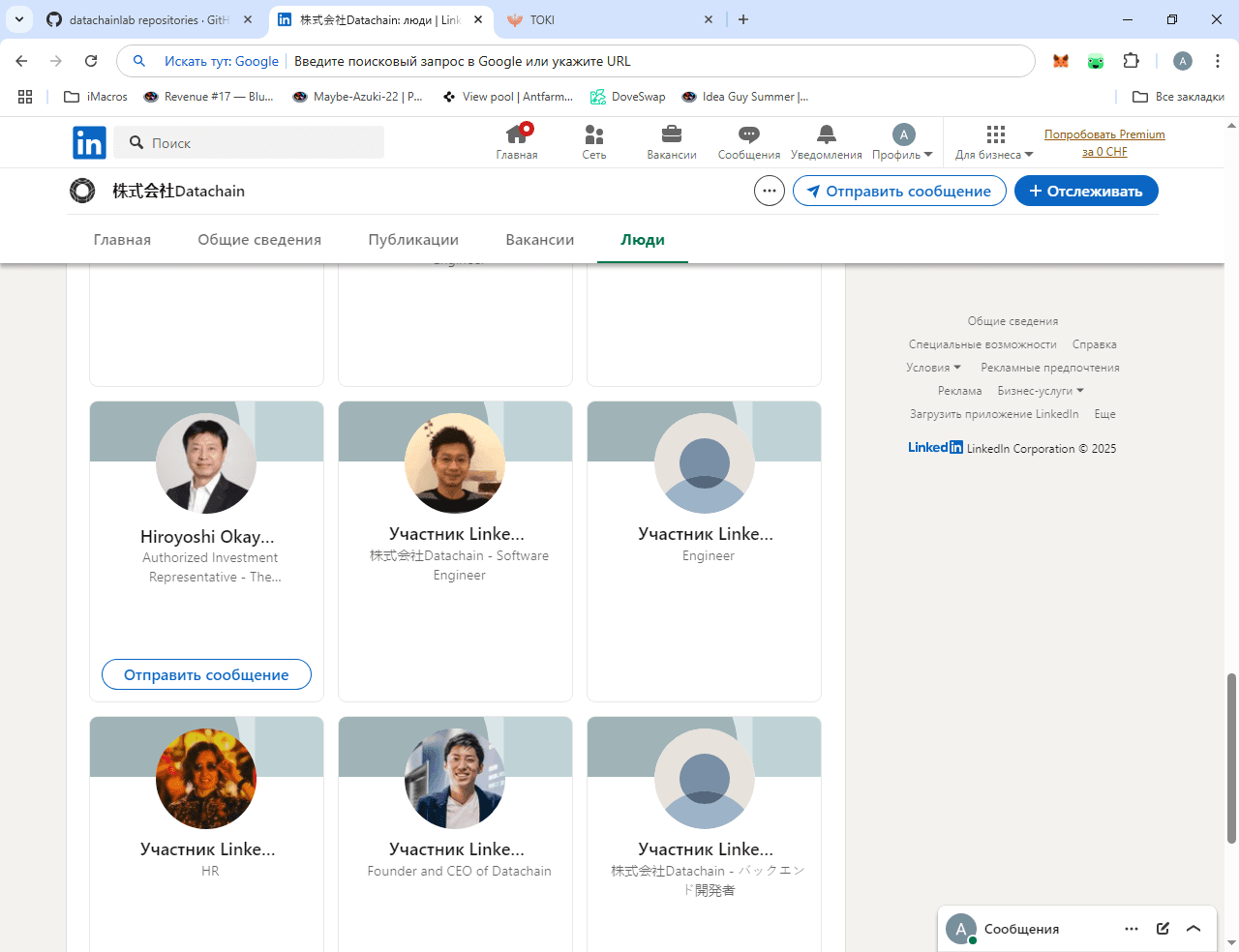The height and width of the screenshot is (952, 1239).
Task: Click the messaging panel profile avatar
Action: point(960,929)
